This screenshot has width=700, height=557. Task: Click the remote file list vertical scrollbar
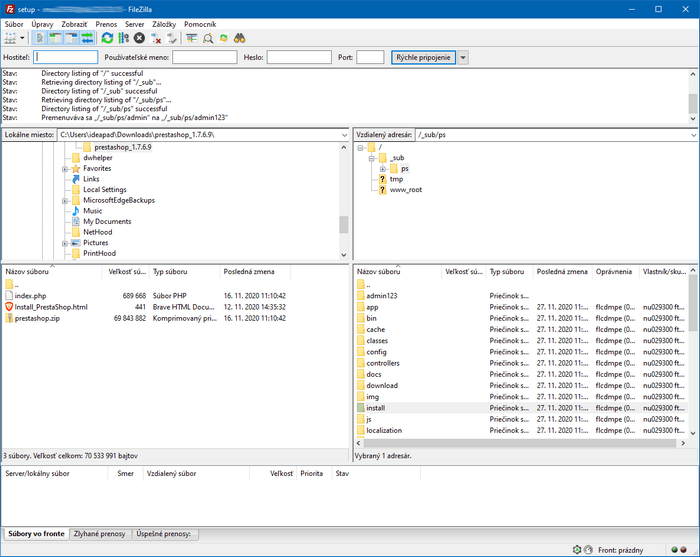click(x=693, y=360)
